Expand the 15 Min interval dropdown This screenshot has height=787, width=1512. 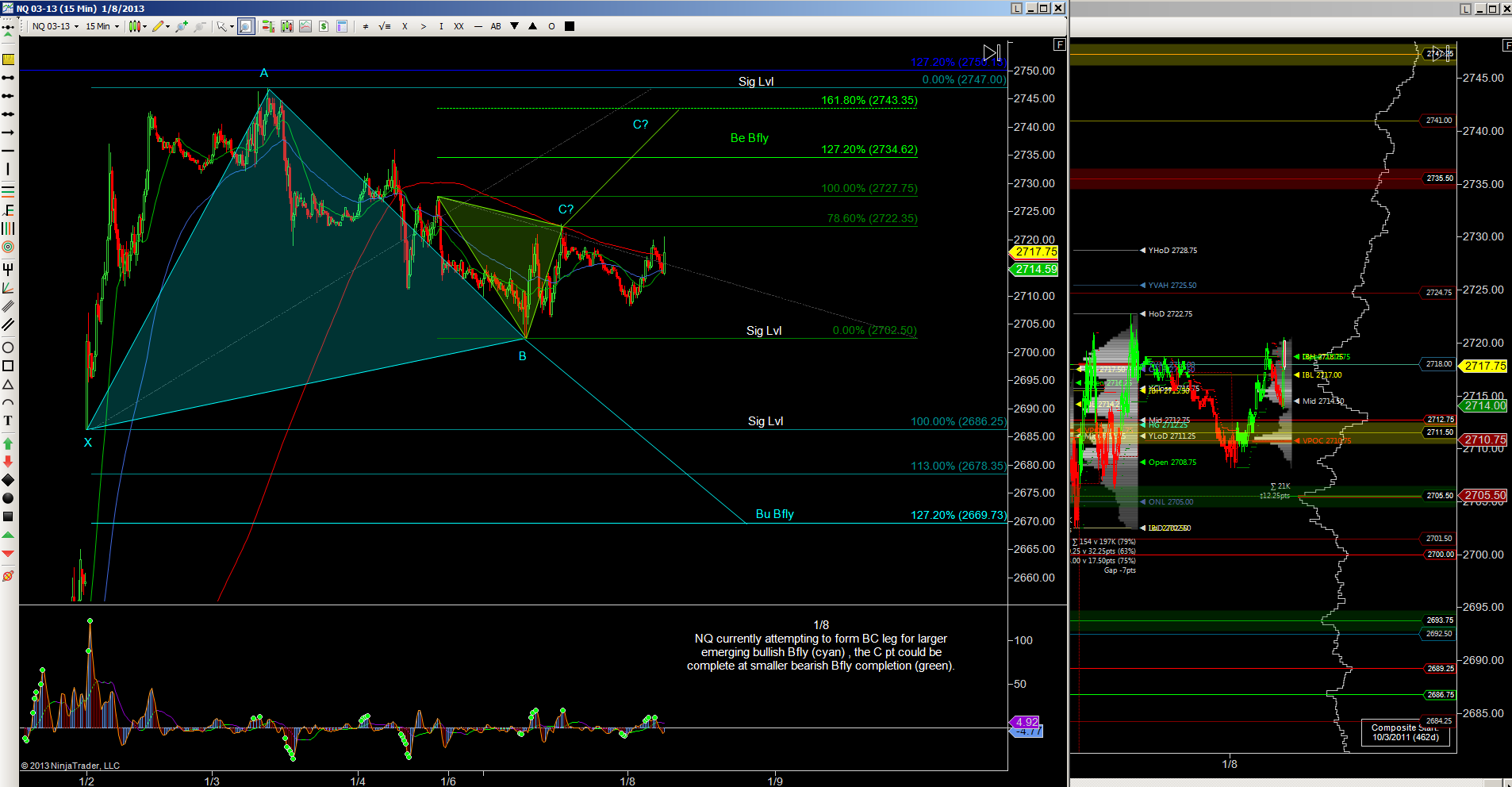[102, 26]
